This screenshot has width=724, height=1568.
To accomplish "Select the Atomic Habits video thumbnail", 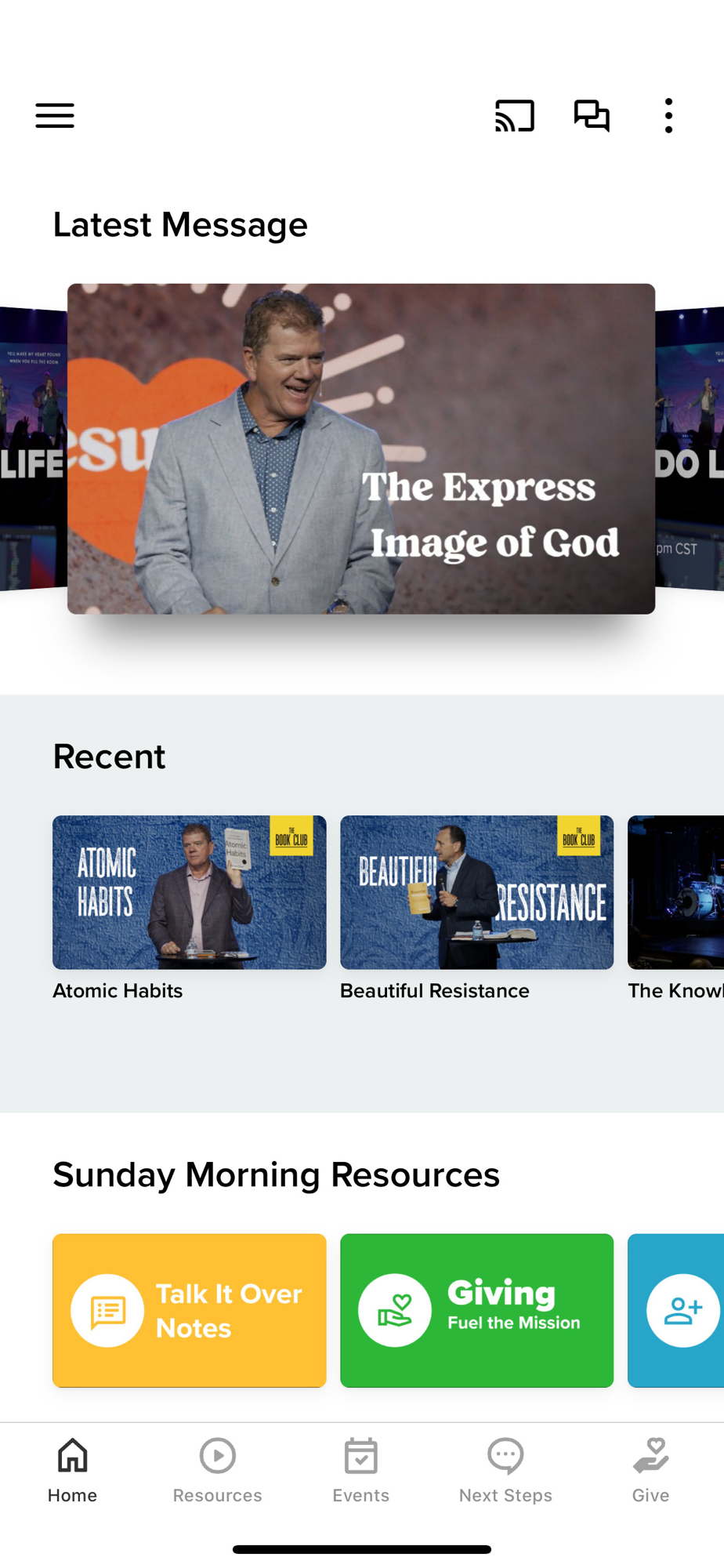I will pos(189,892).
